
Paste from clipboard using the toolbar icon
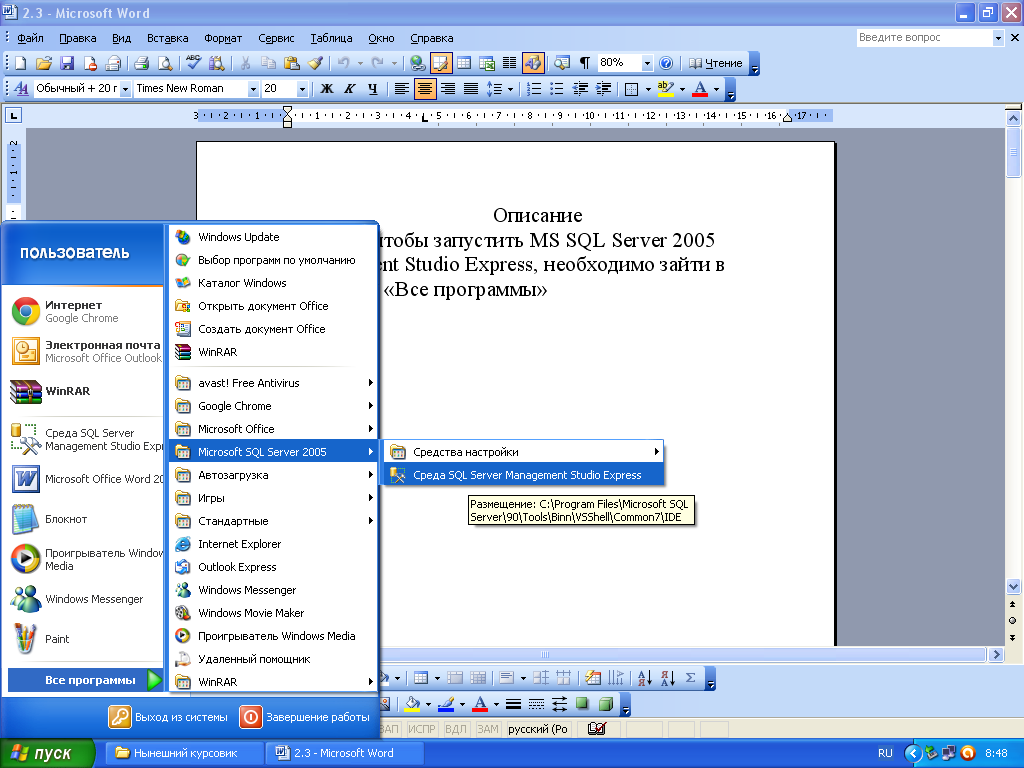[291, 63]
